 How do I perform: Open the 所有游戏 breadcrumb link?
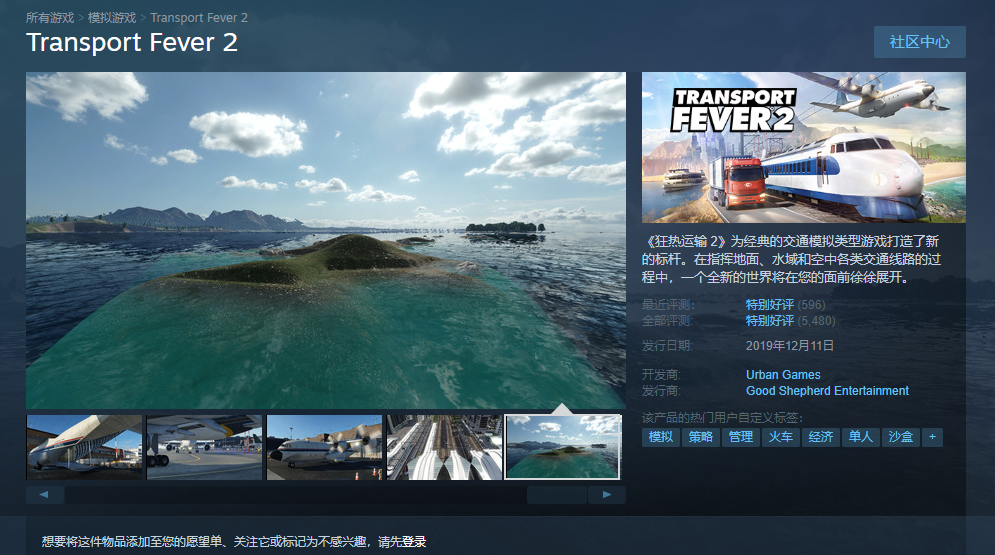click(x=50, y=18)
